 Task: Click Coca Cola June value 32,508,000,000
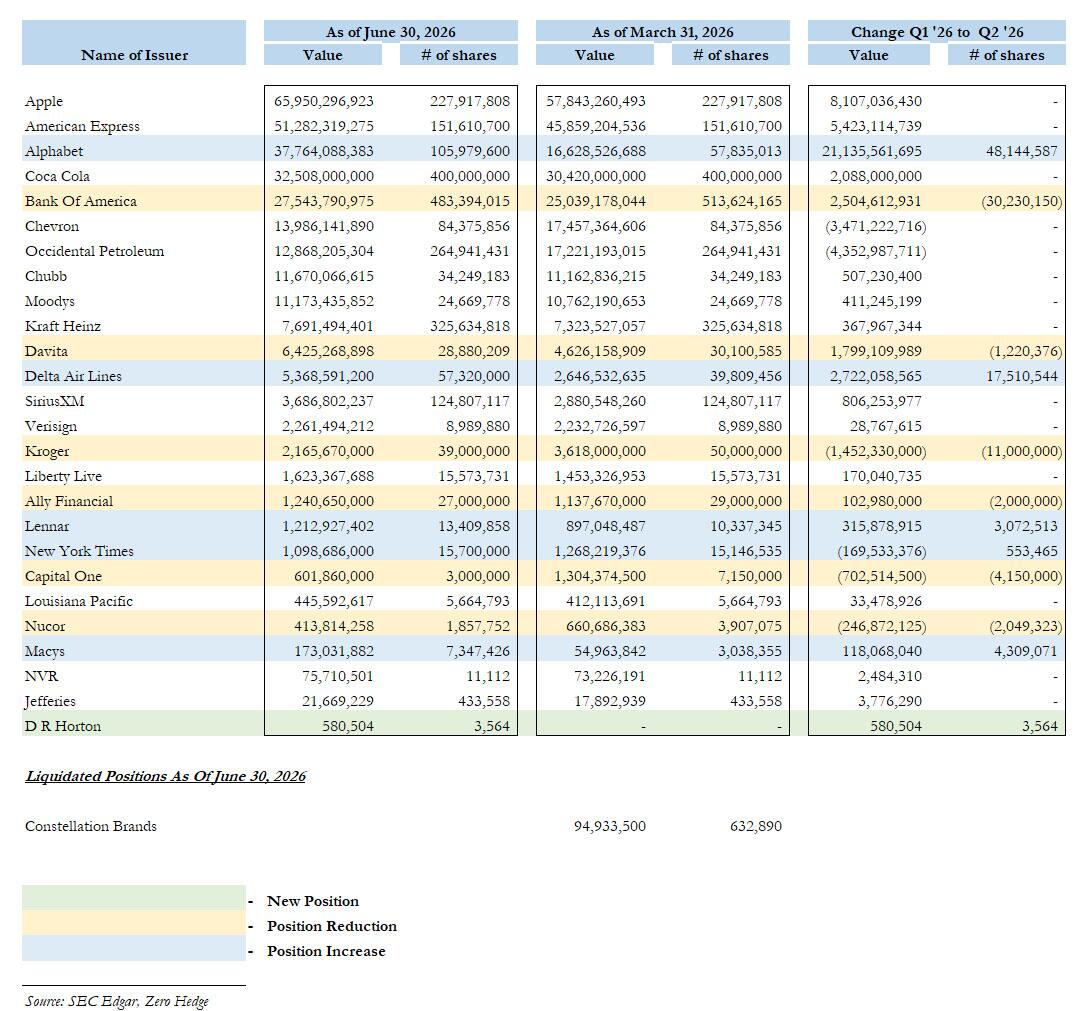[324, 176]
